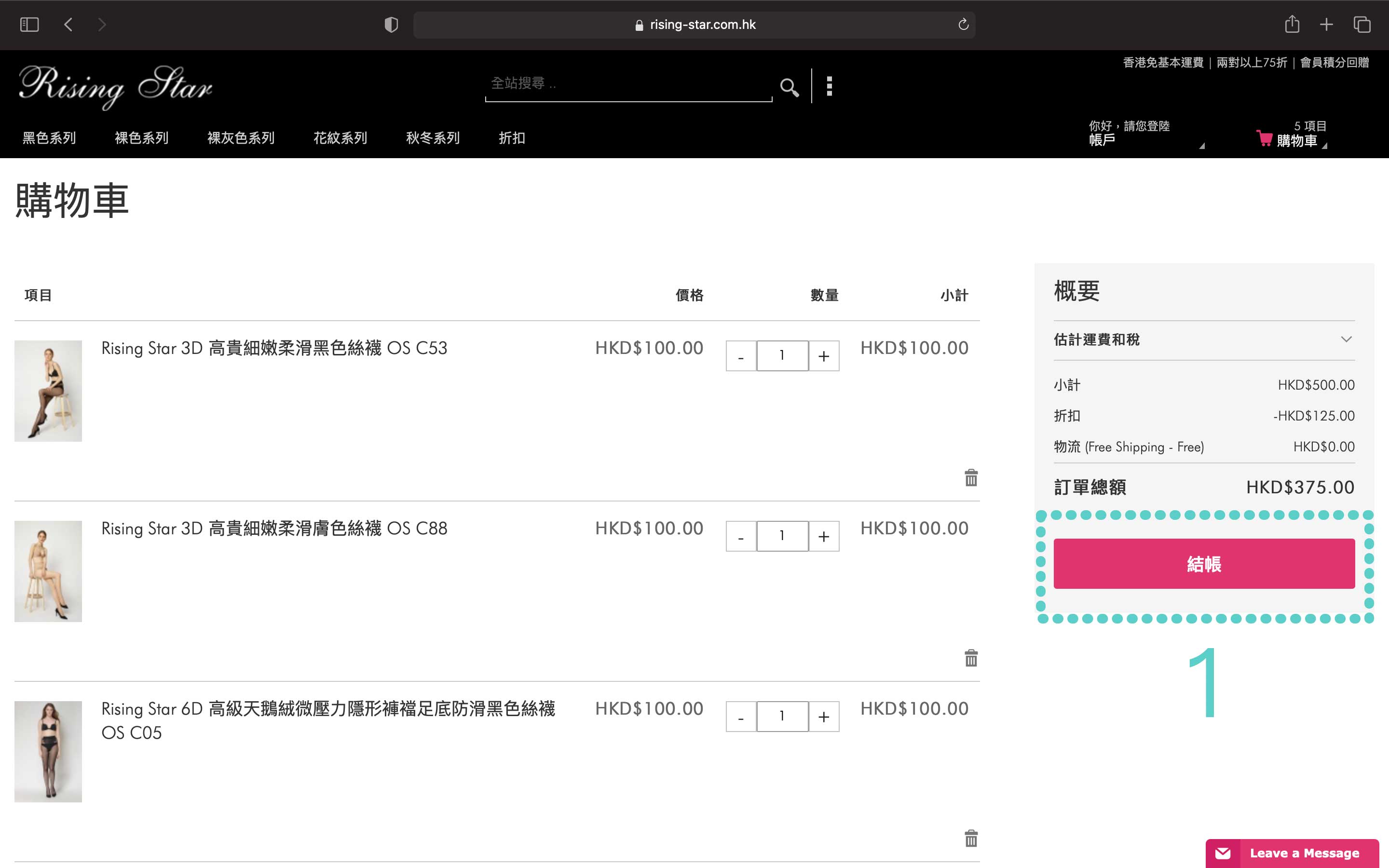This screenshot has height=868, width=1389.
Task: Click quantity field of OS C05 item
Action: tap(782, 717)
